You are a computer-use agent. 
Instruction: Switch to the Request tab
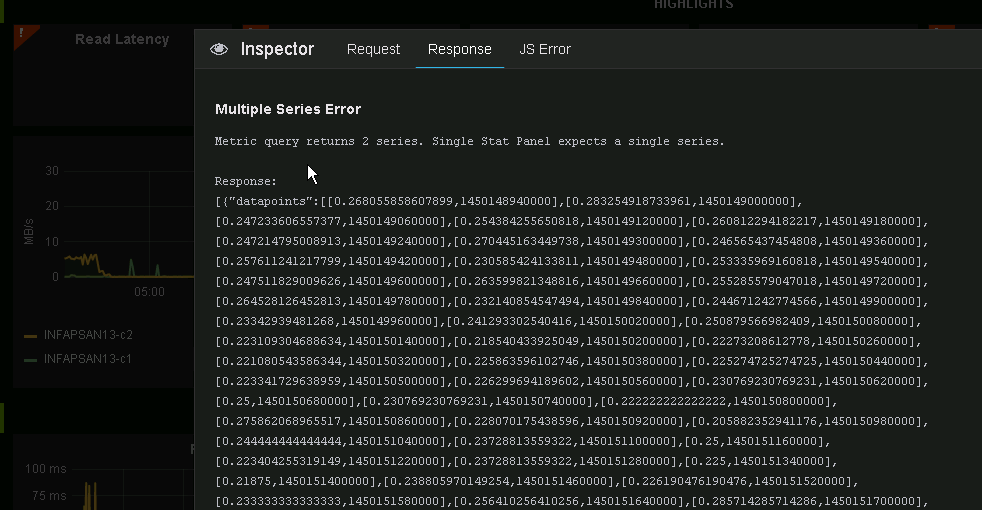pos(373,49)
